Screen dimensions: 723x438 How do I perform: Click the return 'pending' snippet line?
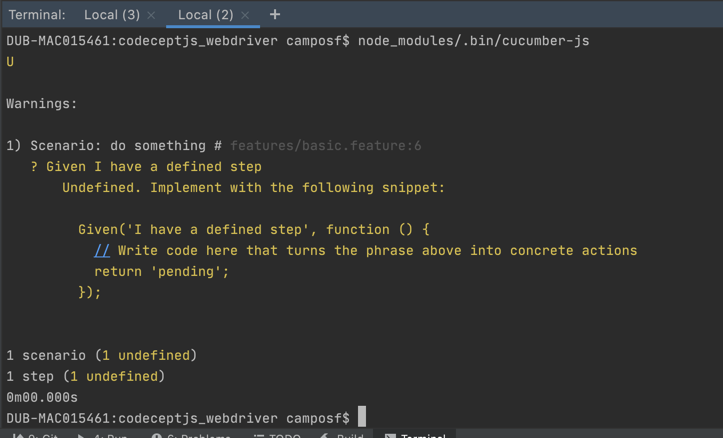pyautogui.click(x=161, y=271)
